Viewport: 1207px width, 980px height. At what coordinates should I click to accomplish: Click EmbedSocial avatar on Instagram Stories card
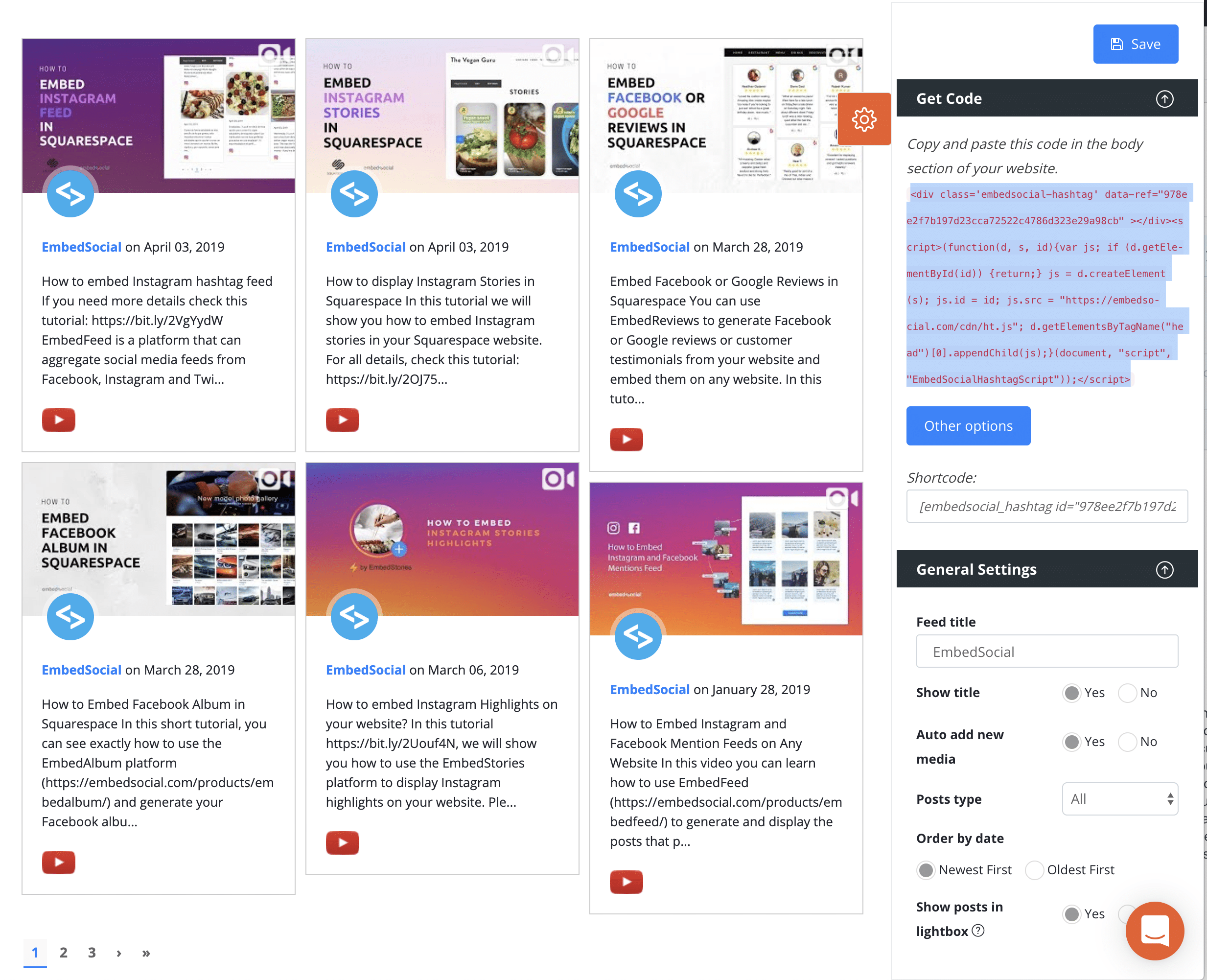pos(354,194)
